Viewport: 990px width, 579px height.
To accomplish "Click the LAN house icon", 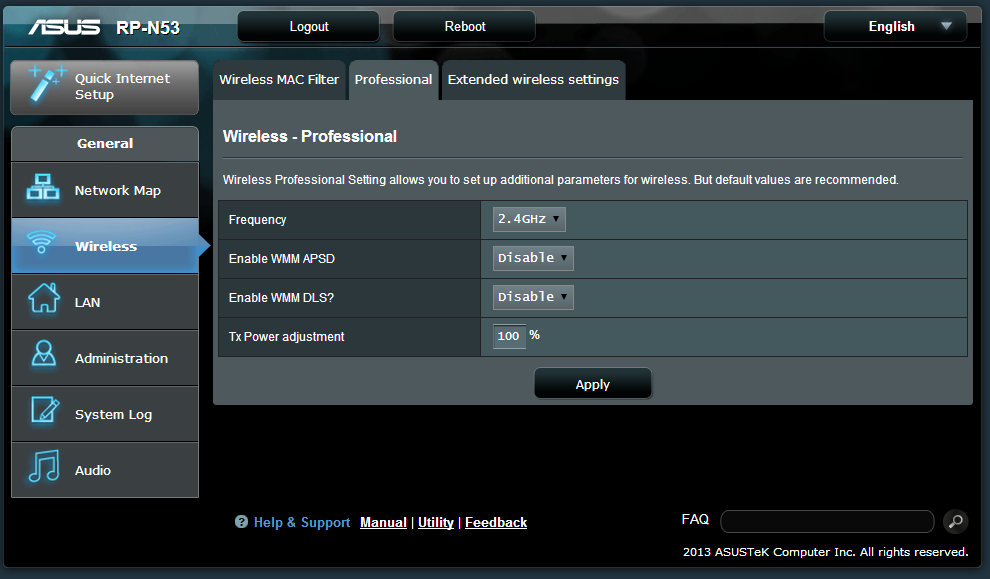I will [43, 301].
